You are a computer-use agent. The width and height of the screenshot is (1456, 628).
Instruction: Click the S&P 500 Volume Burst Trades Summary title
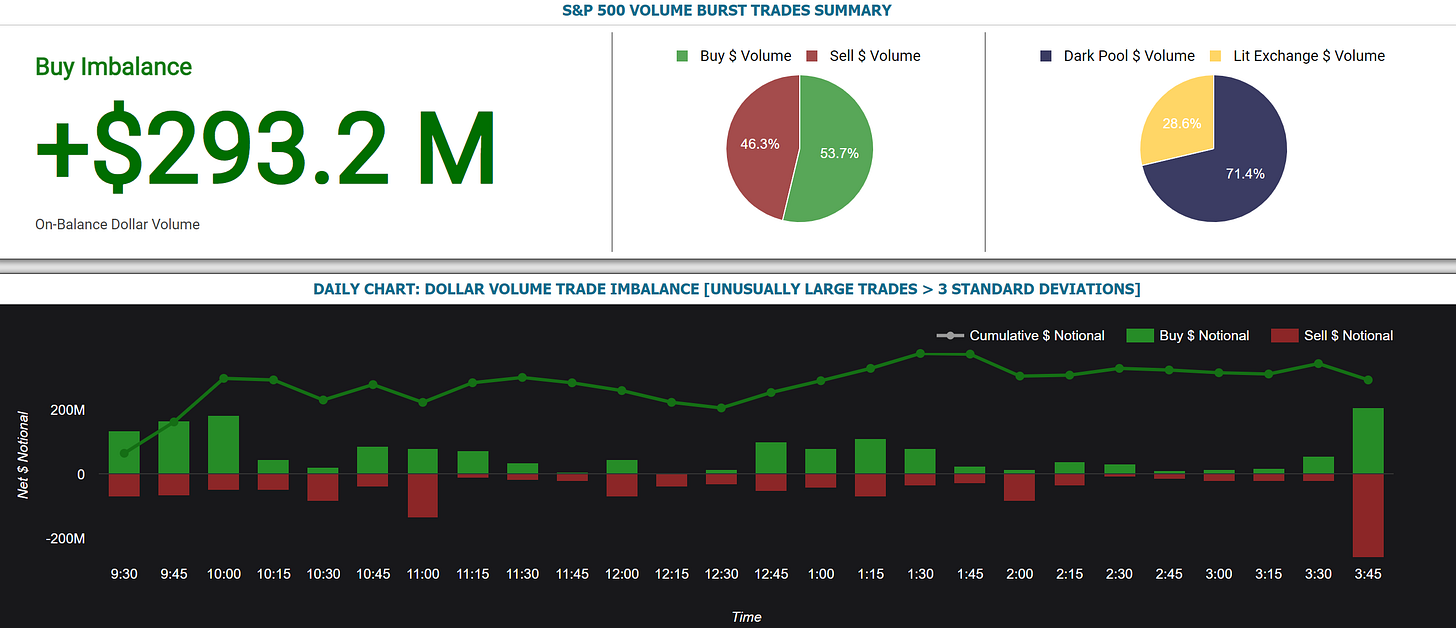point(727,11)
